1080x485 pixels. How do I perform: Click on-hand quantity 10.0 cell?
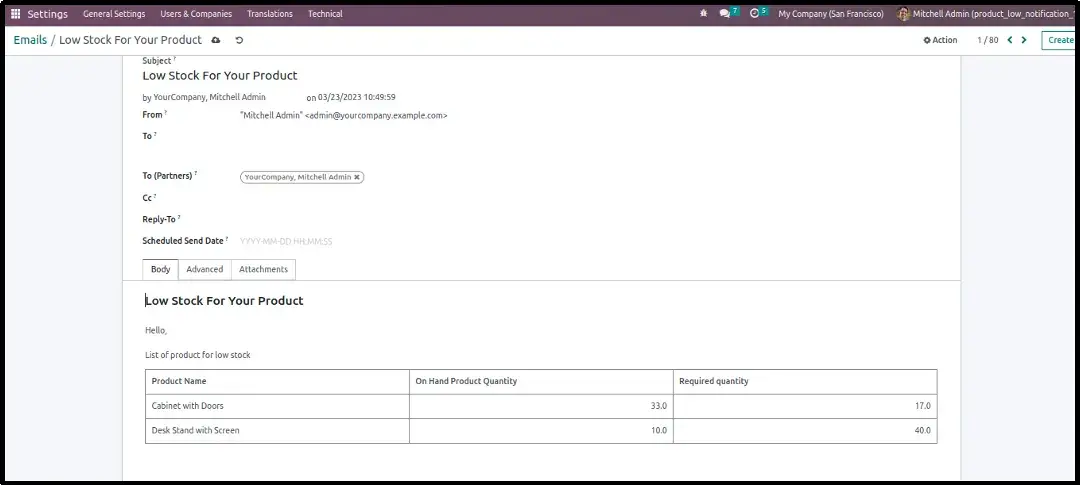click(x=541, y=431)
